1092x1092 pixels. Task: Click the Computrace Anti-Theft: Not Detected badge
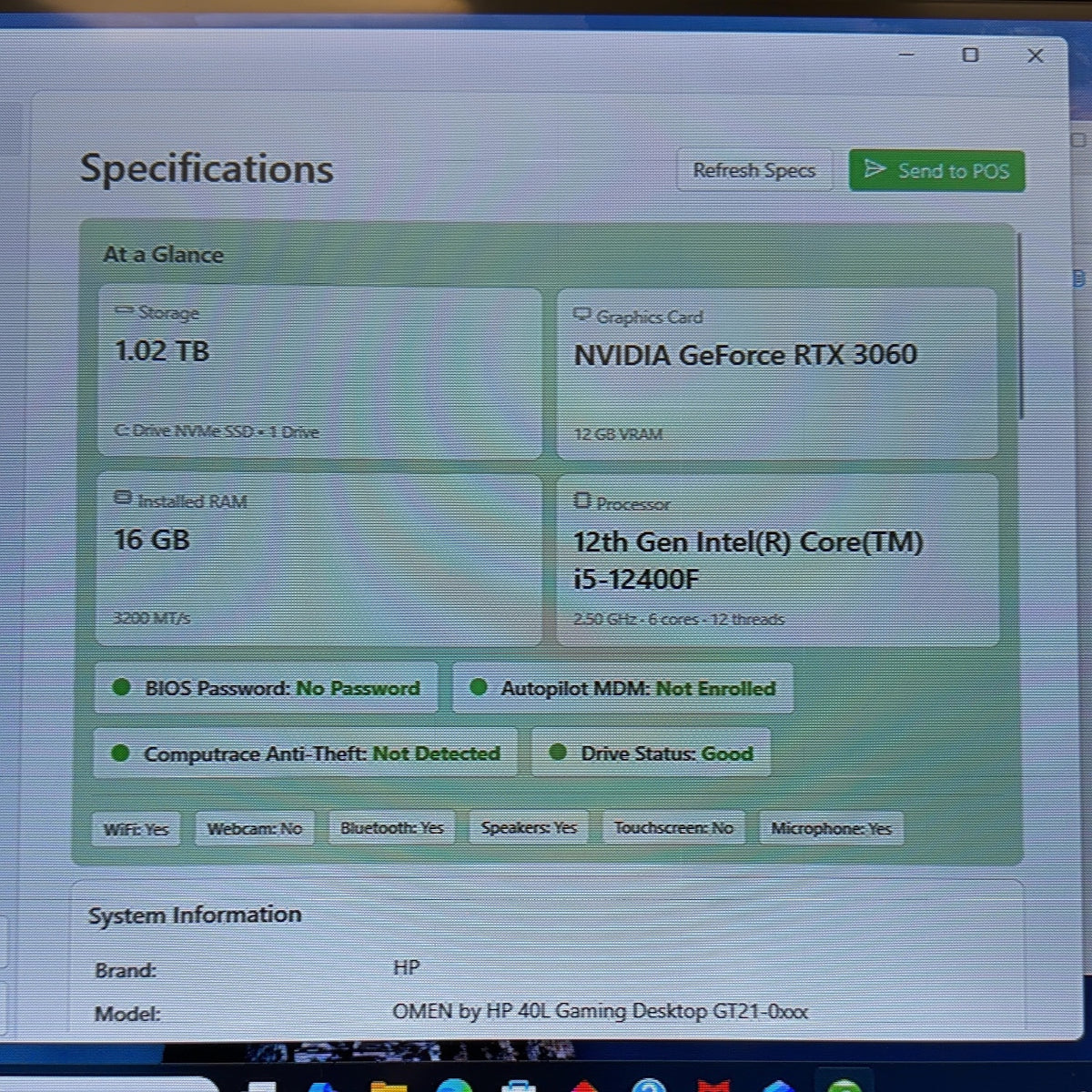(305, 753)
